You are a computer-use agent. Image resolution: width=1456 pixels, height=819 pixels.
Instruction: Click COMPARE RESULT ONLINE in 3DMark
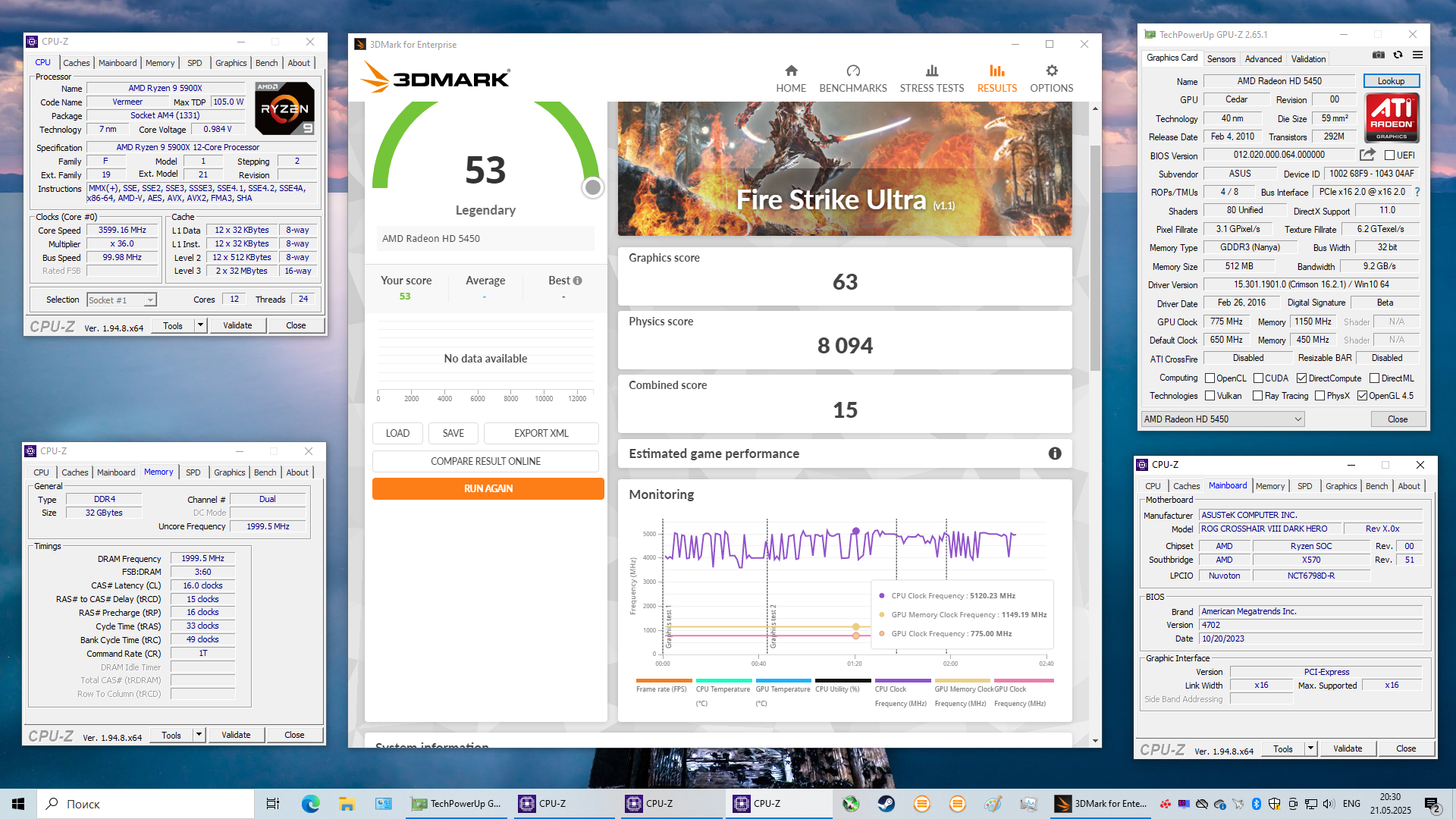[x=485, y=461]
